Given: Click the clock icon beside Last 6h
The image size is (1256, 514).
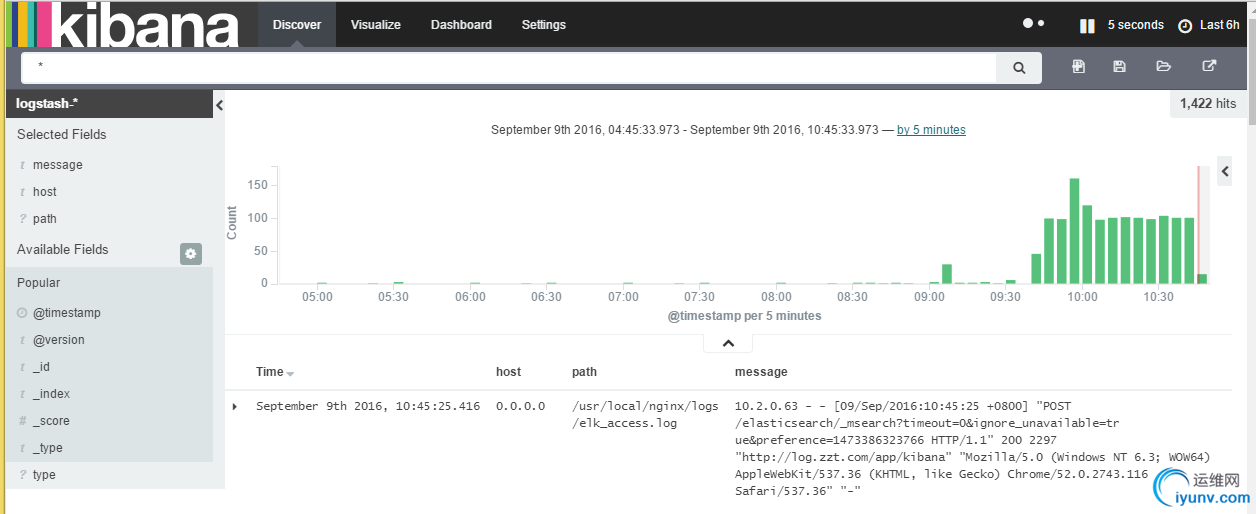Looking at the screenshot, I should 1185,26.
